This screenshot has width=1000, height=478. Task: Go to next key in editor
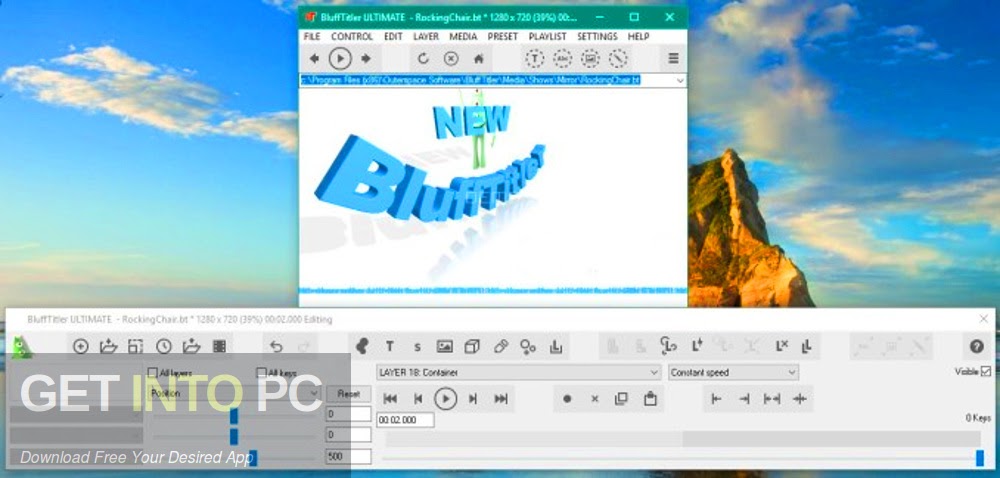pyautogui.click(x=473, y=399)
